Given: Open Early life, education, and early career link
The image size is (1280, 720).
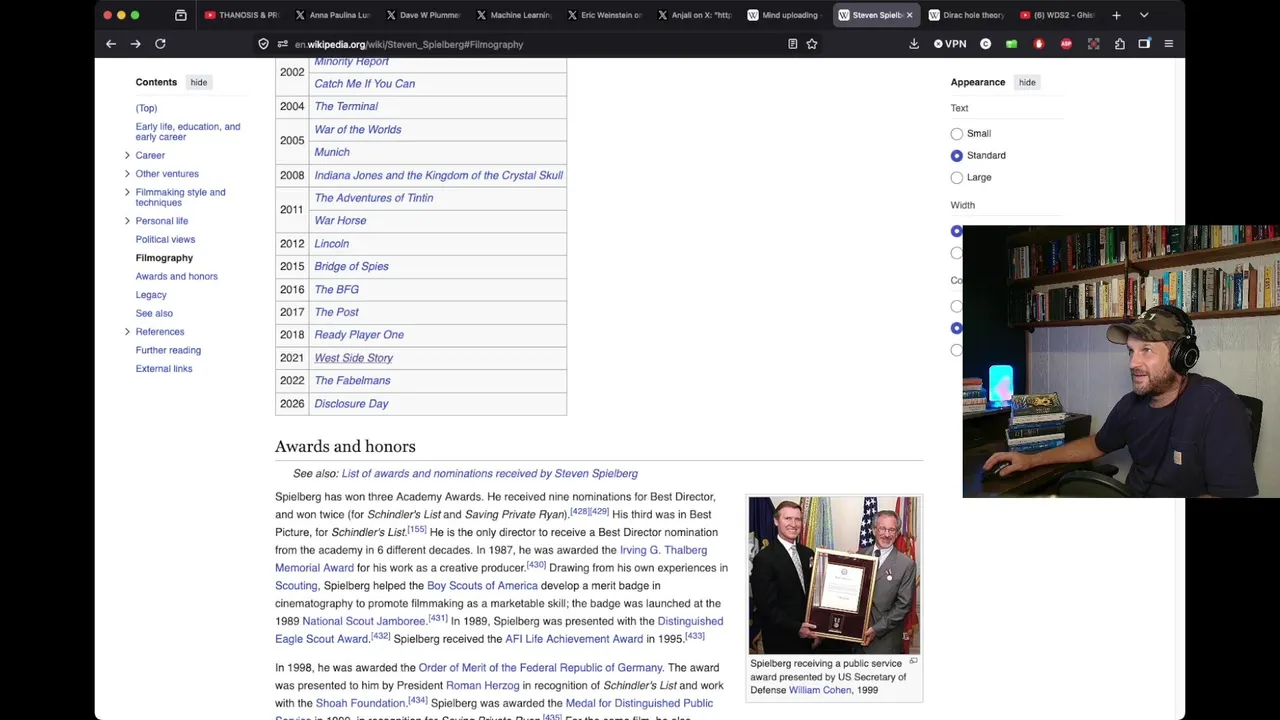Looking at the screenshot, I should 188,132.
